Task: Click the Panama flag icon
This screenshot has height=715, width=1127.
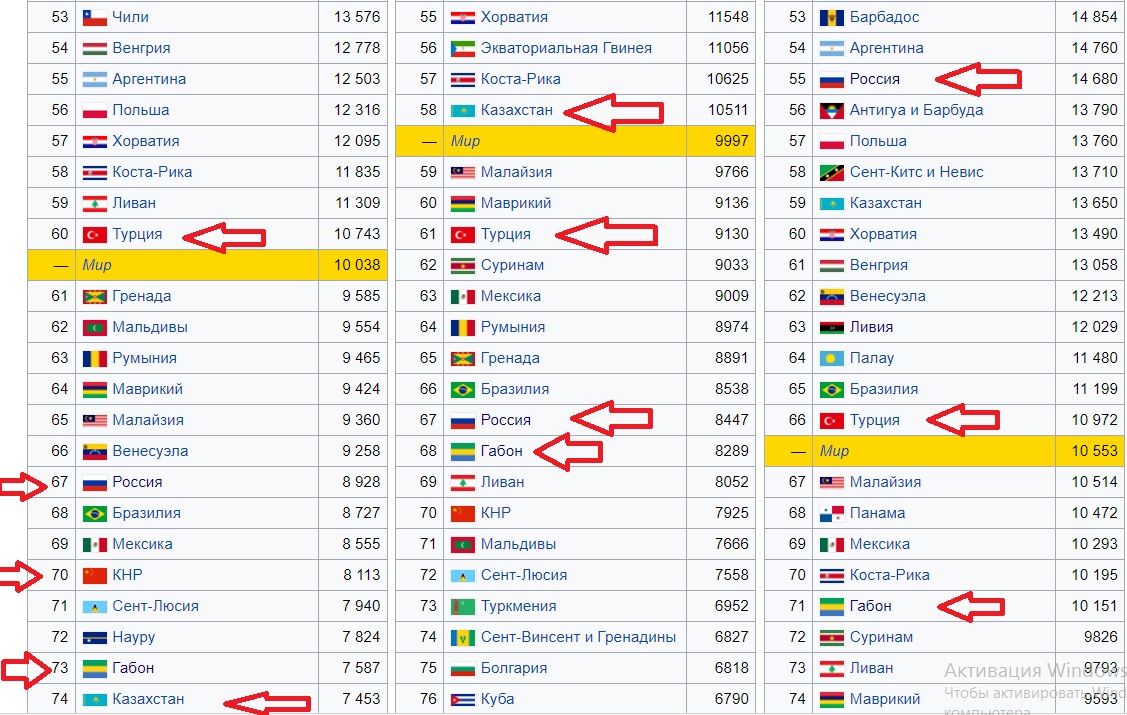Action: (832, 514)
